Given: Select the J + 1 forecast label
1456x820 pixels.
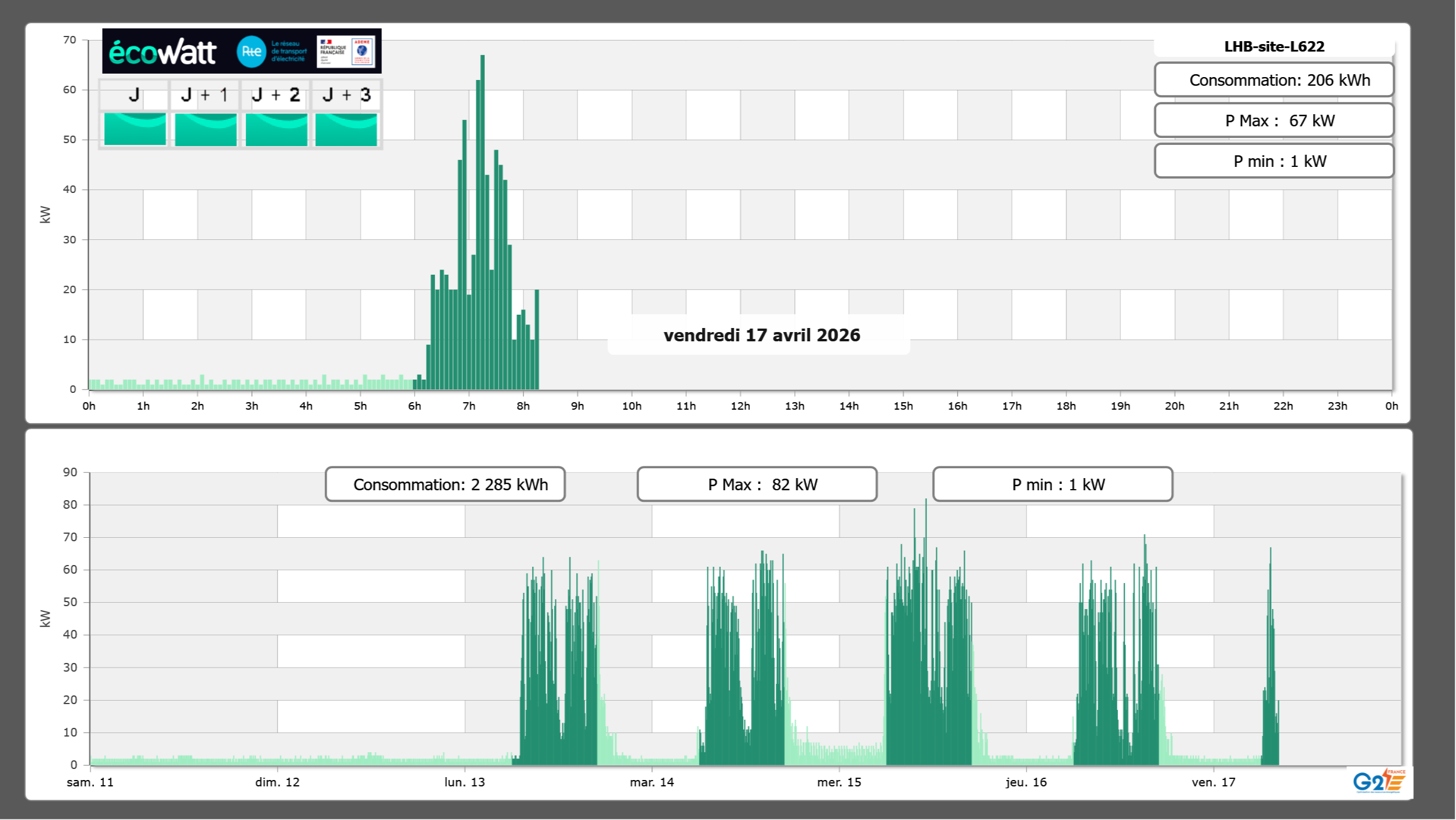Looking at the screenshot, I should tap(205, 95).
